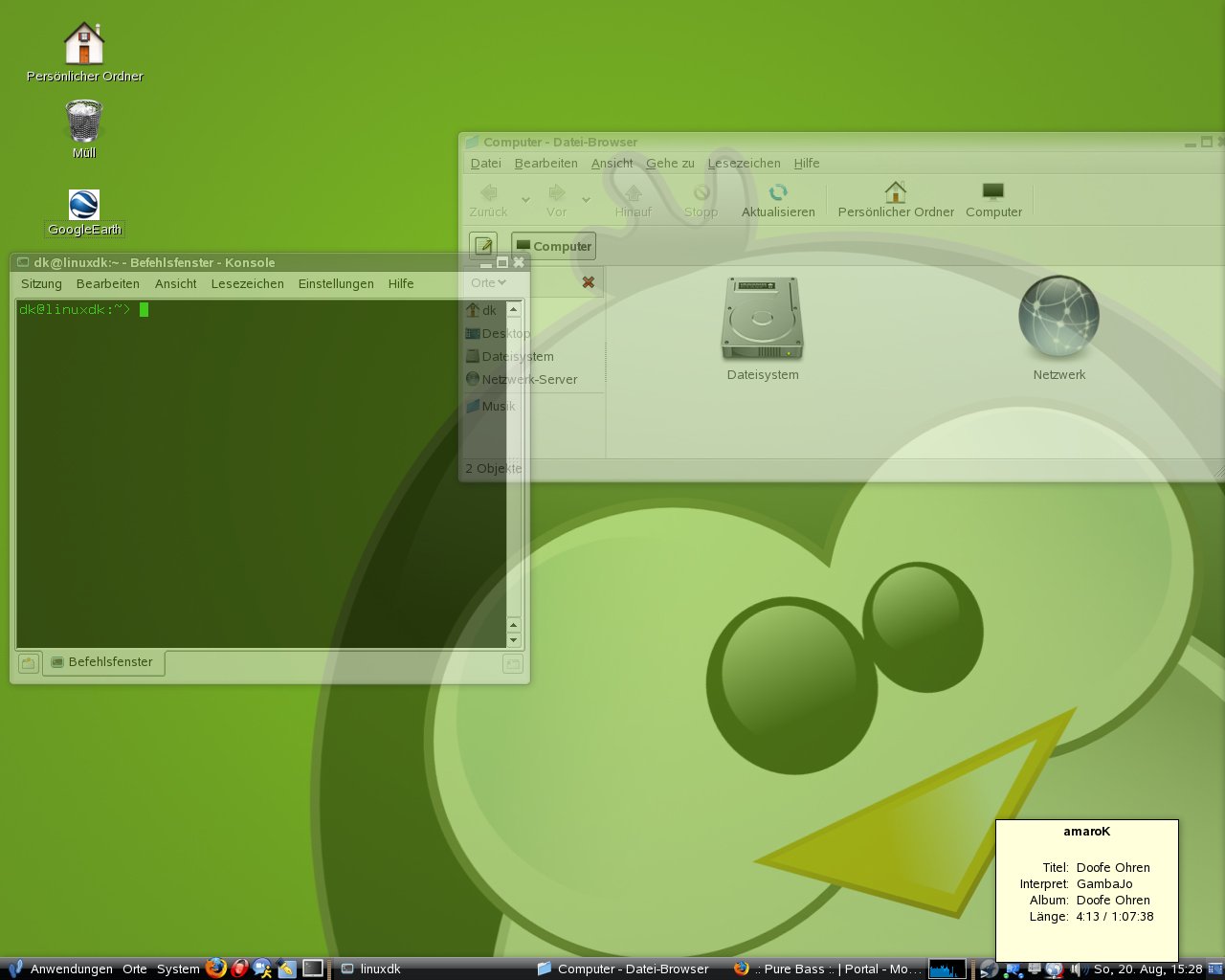Viewport: 1225px width, 980px height.
Task: Open the Einstellungen menu in Konsole
Action: pos(336,284)
